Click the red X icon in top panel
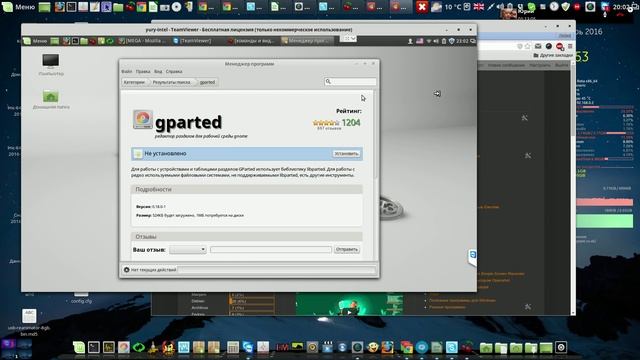The image size is (640, 360). (x=422, y=7)
